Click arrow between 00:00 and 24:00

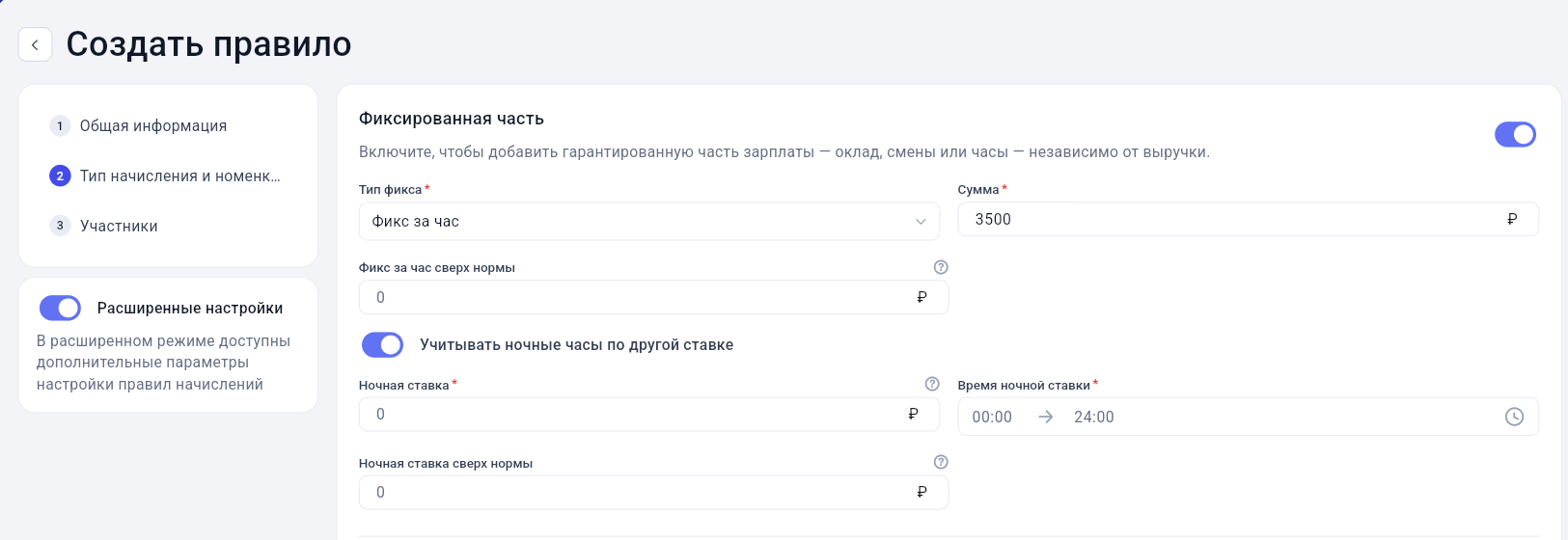click(x=1045, y=417)
